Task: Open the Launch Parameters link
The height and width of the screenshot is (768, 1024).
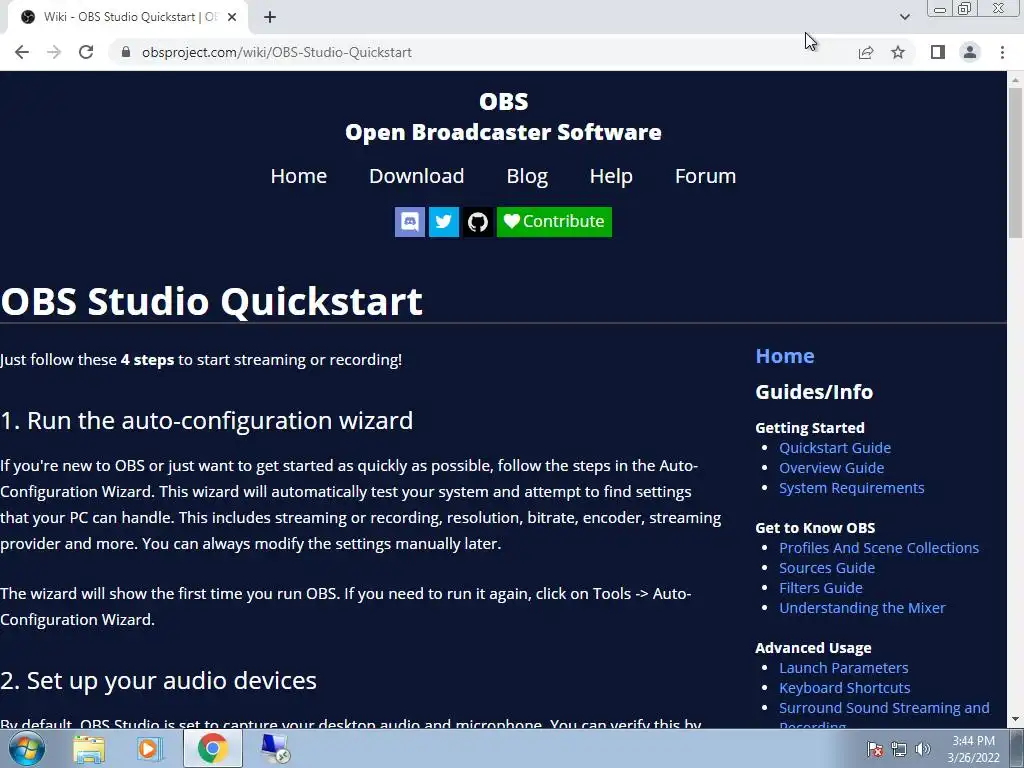Action: (x=844, y=668)
